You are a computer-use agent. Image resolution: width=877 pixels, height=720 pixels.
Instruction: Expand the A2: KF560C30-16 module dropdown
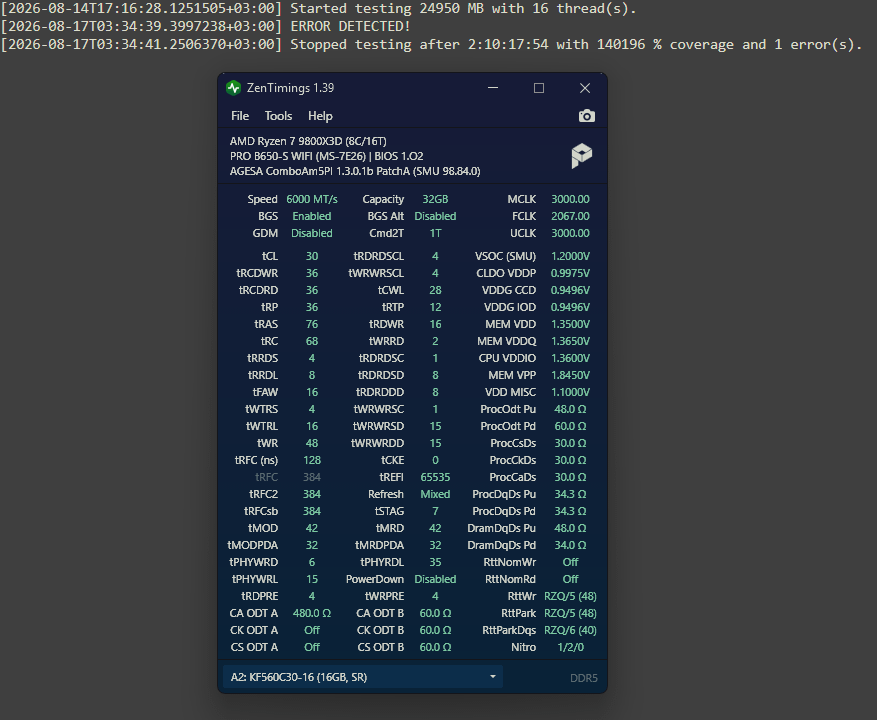[x=362, y=677]
